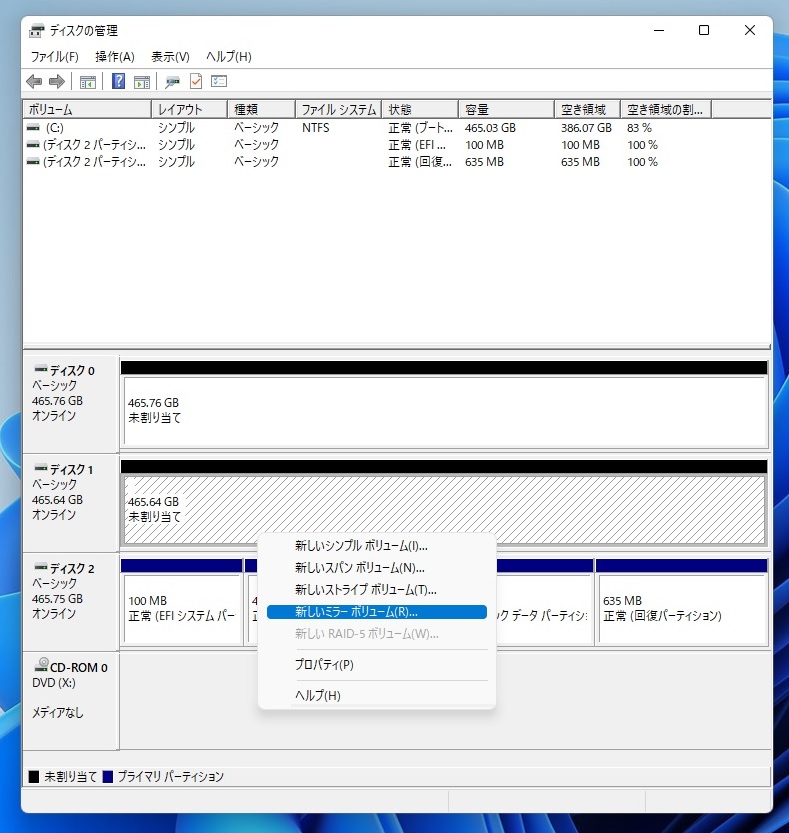Open the ヘルプ(H) menu in menu bar
The image size is (789, 833).
point(228,56)
